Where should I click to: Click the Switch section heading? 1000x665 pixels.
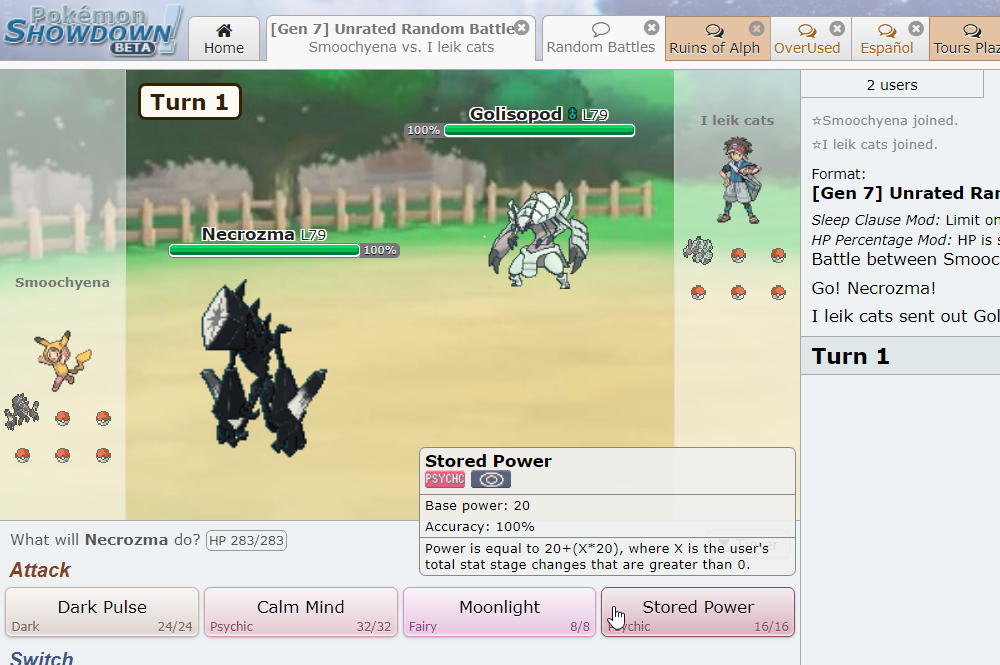41,657
